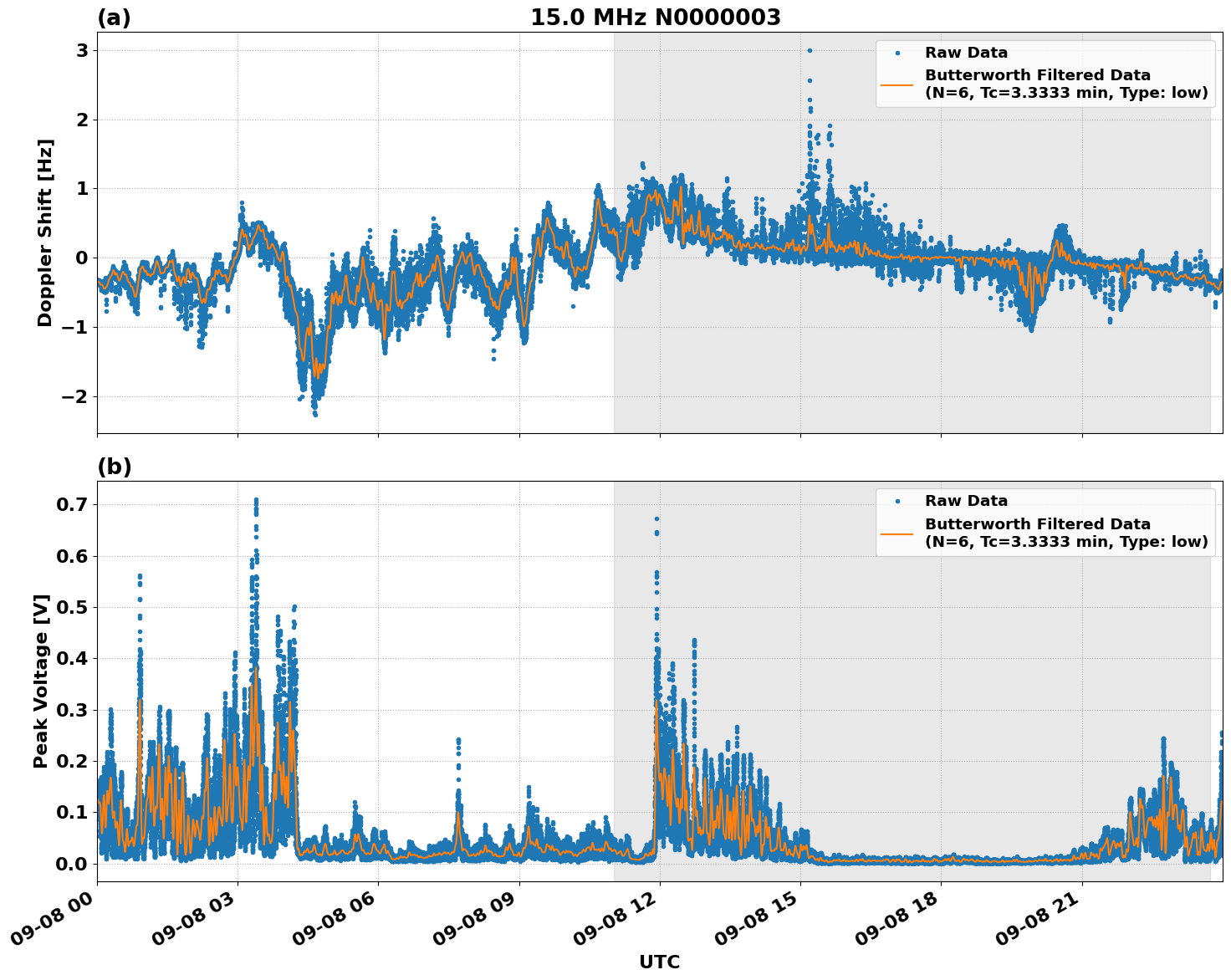
Task: Select the 3 Hz outlier data point
Action: coord(810,50)
